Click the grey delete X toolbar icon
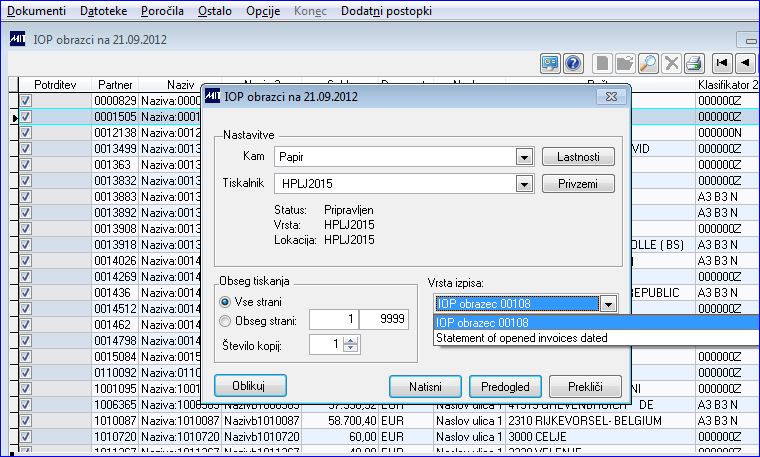This screenshot has width=760, height=457. click(671, 63)
